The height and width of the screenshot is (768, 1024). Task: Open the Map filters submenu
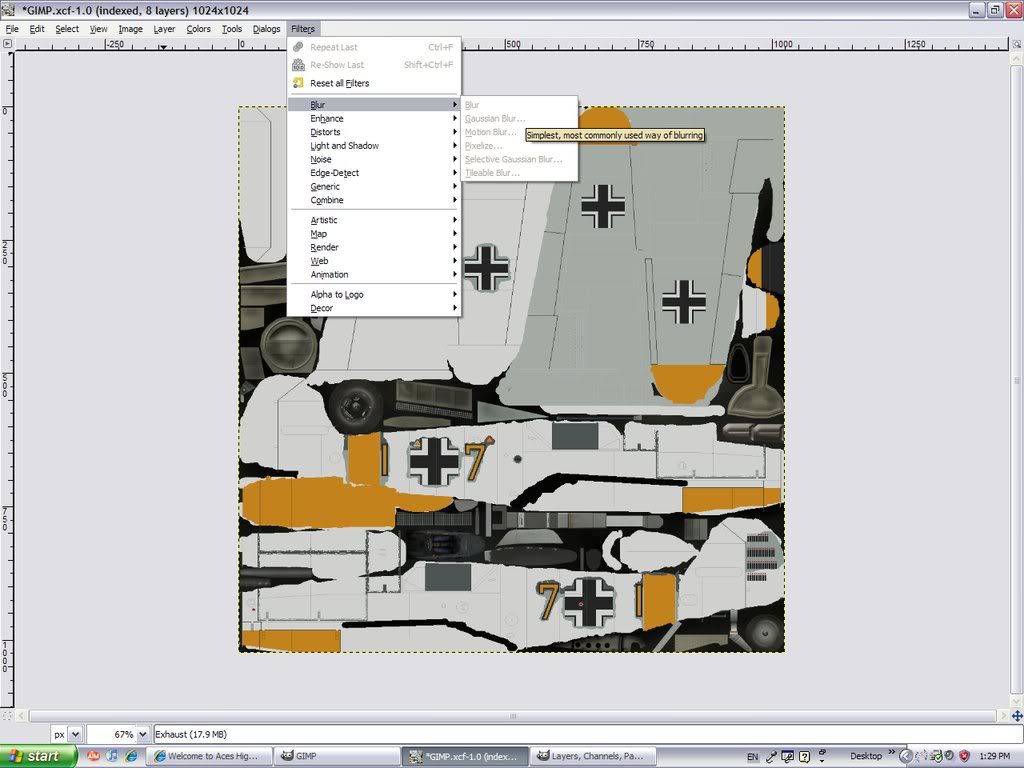pos(374,234)
